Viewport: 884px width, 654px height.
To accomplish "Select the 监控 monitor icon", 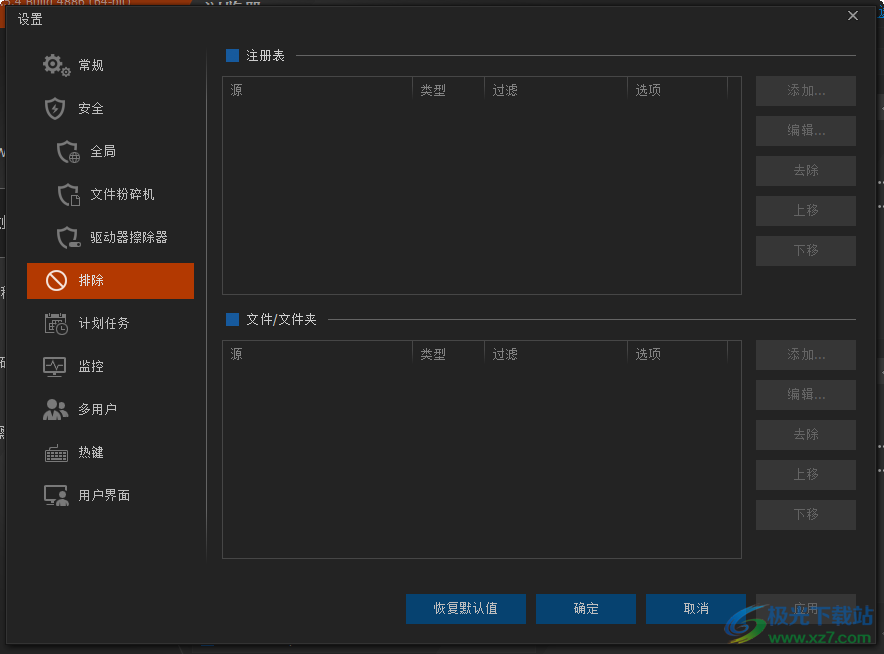I will coord(55,366).
